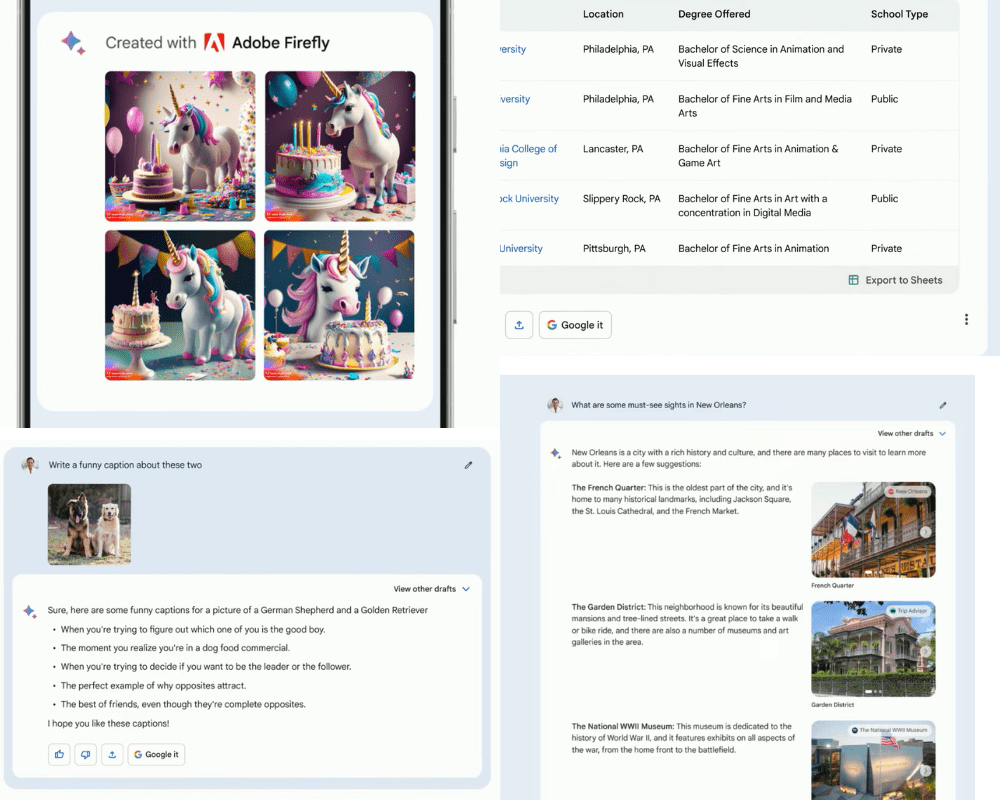The image size is (1000, 800).
Task: Click Private in the Lancaster row
Action: (886, 149)
